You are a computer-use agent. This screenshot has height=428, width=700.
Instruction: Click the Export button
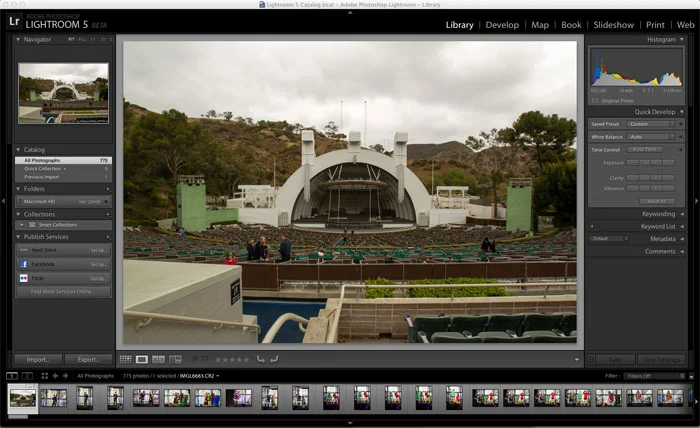pos(88,359)
